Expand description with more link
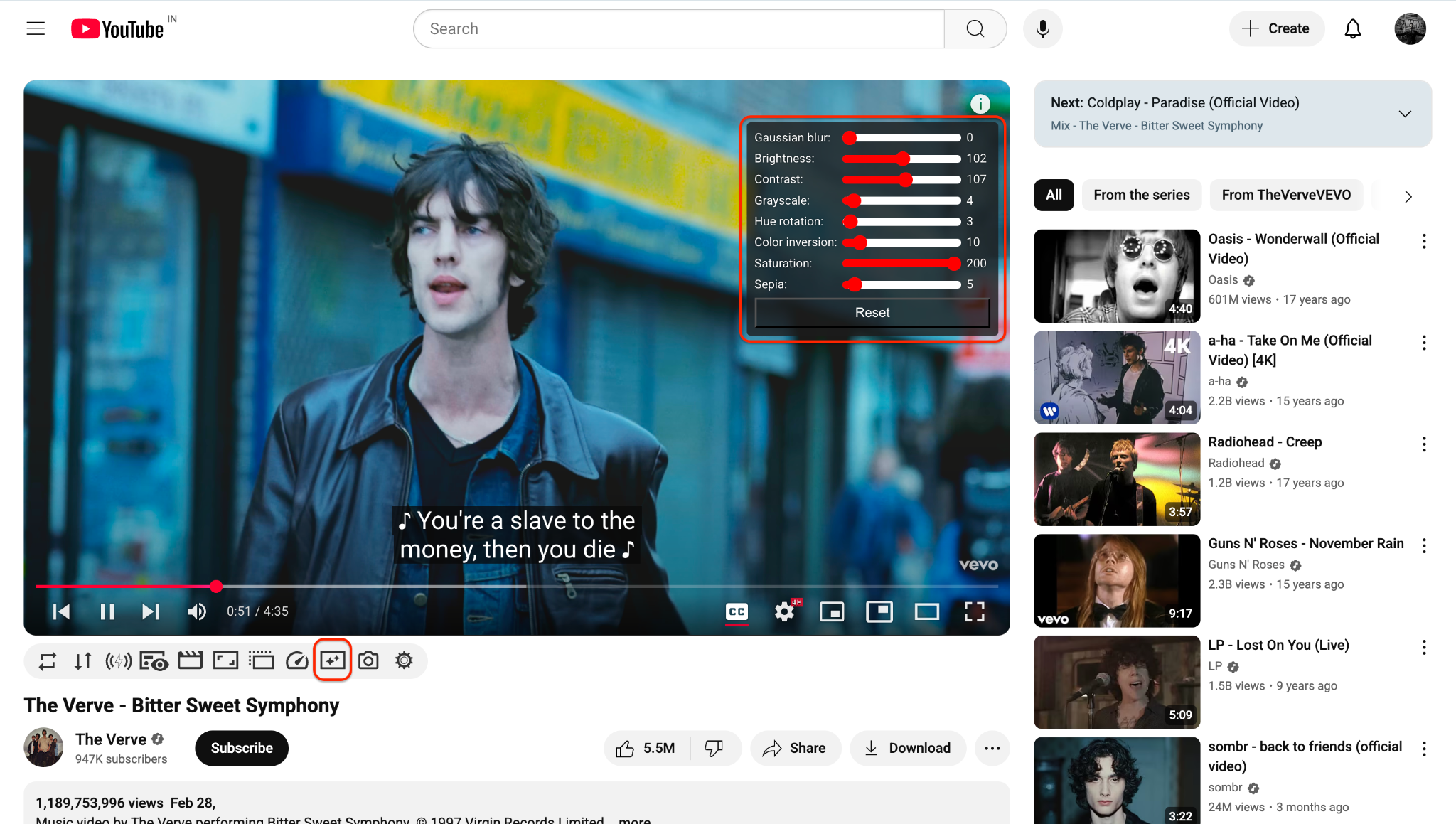 634,819
